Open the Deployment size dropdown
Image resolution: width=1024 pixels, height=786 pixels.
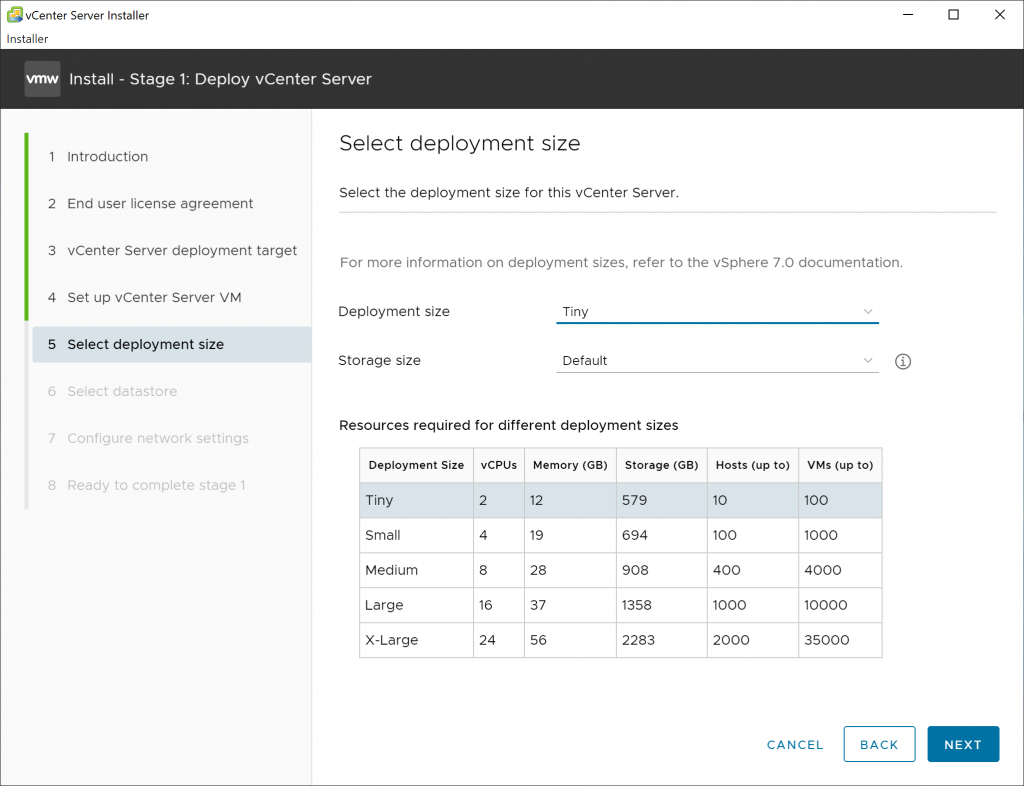coord(717,311)
